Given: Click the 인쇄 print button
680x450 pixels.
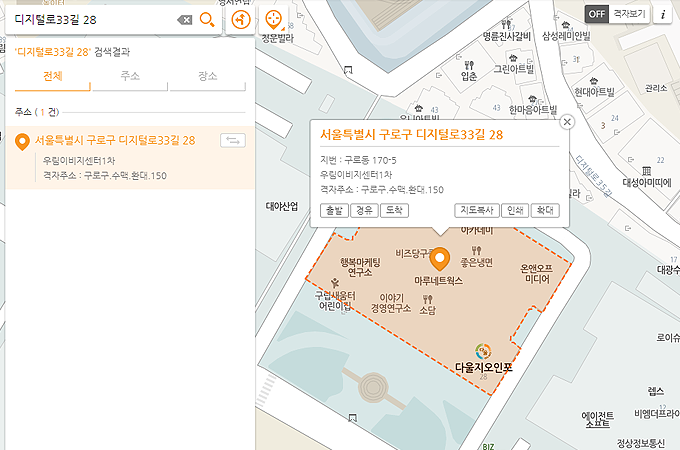Looking at the screenshot, I should pyautogui.click(x=515, y=211).
